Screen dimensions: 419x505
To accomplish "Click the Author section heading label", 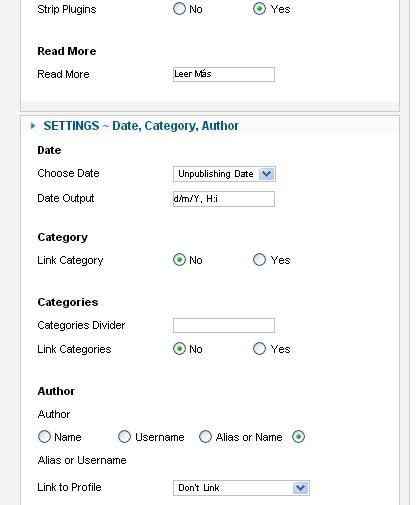I will (x=56, y=391).
